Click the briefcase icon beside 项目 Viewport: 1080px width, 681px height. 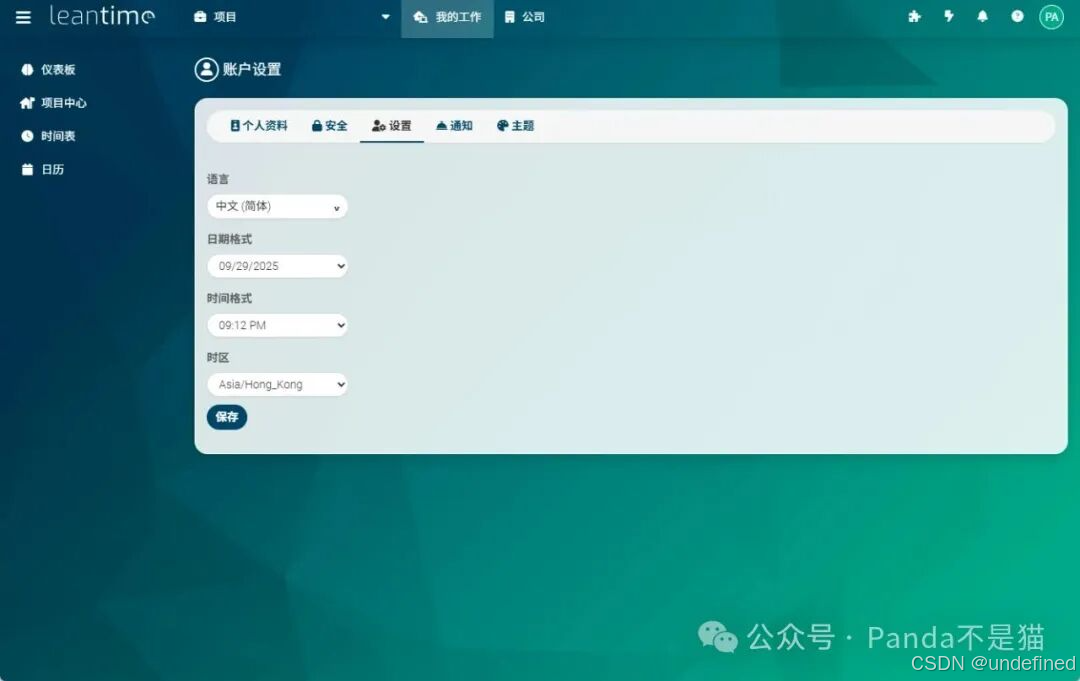[200, 17]
